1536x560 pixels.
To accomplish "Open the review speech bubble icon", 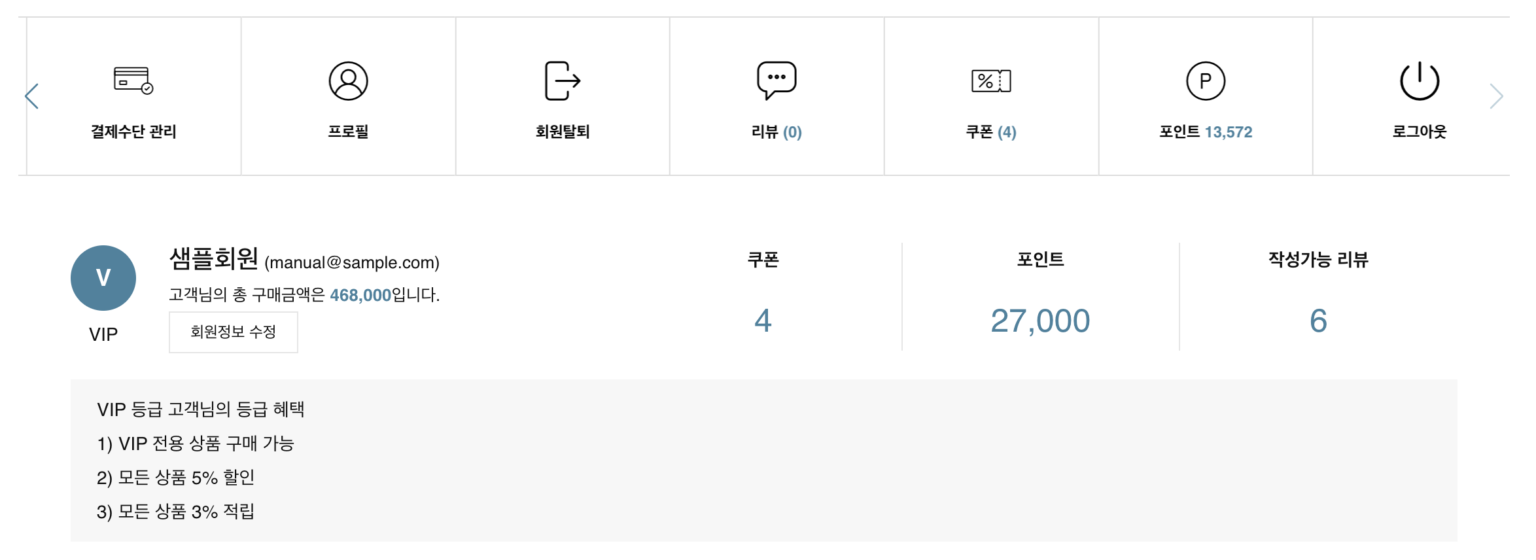I will [777, 80].
